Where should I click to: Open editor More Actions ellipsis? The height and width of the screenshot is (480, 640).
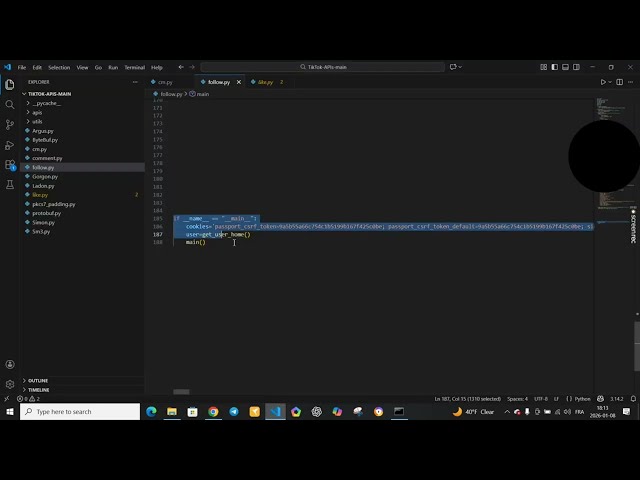pos(631,82)
